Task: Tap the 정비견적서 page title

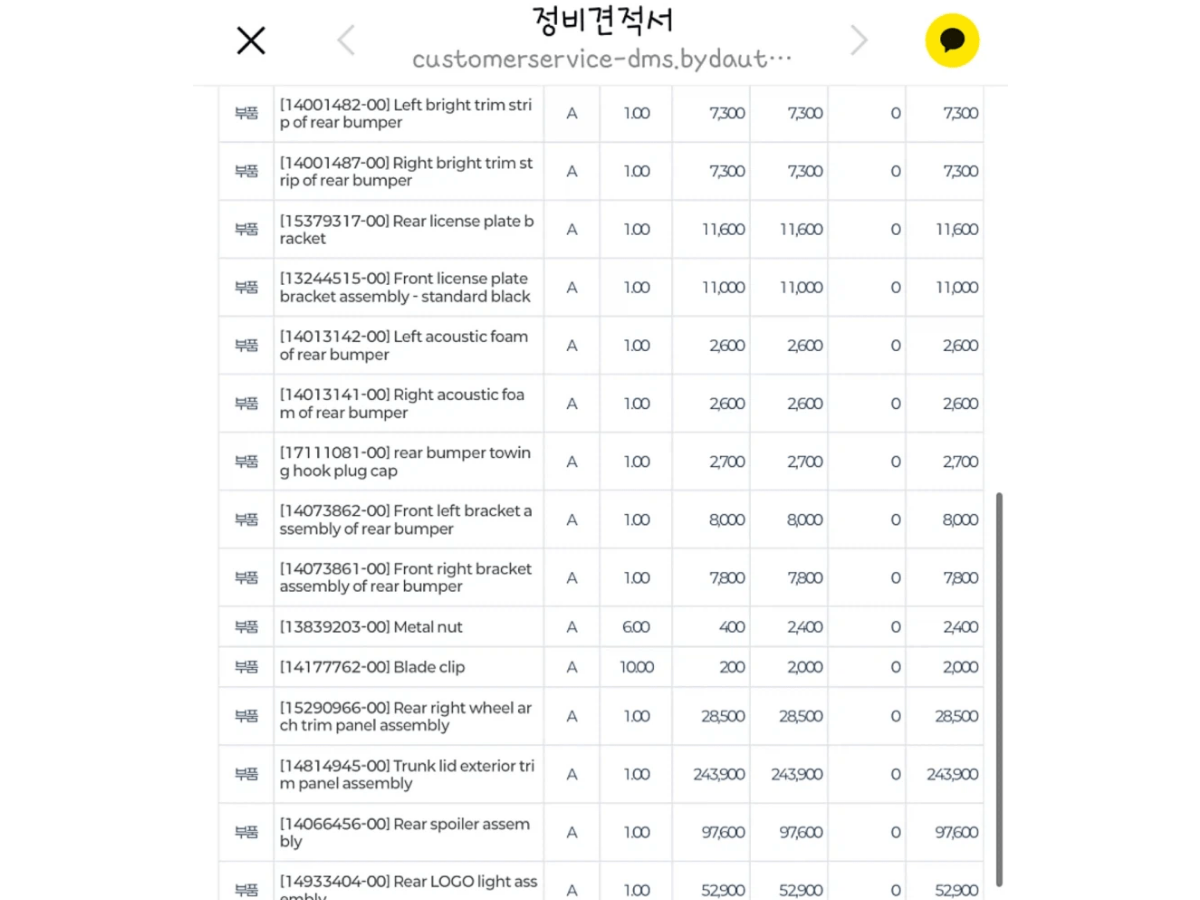Action: pyautogui.click(x=602, y=19)
